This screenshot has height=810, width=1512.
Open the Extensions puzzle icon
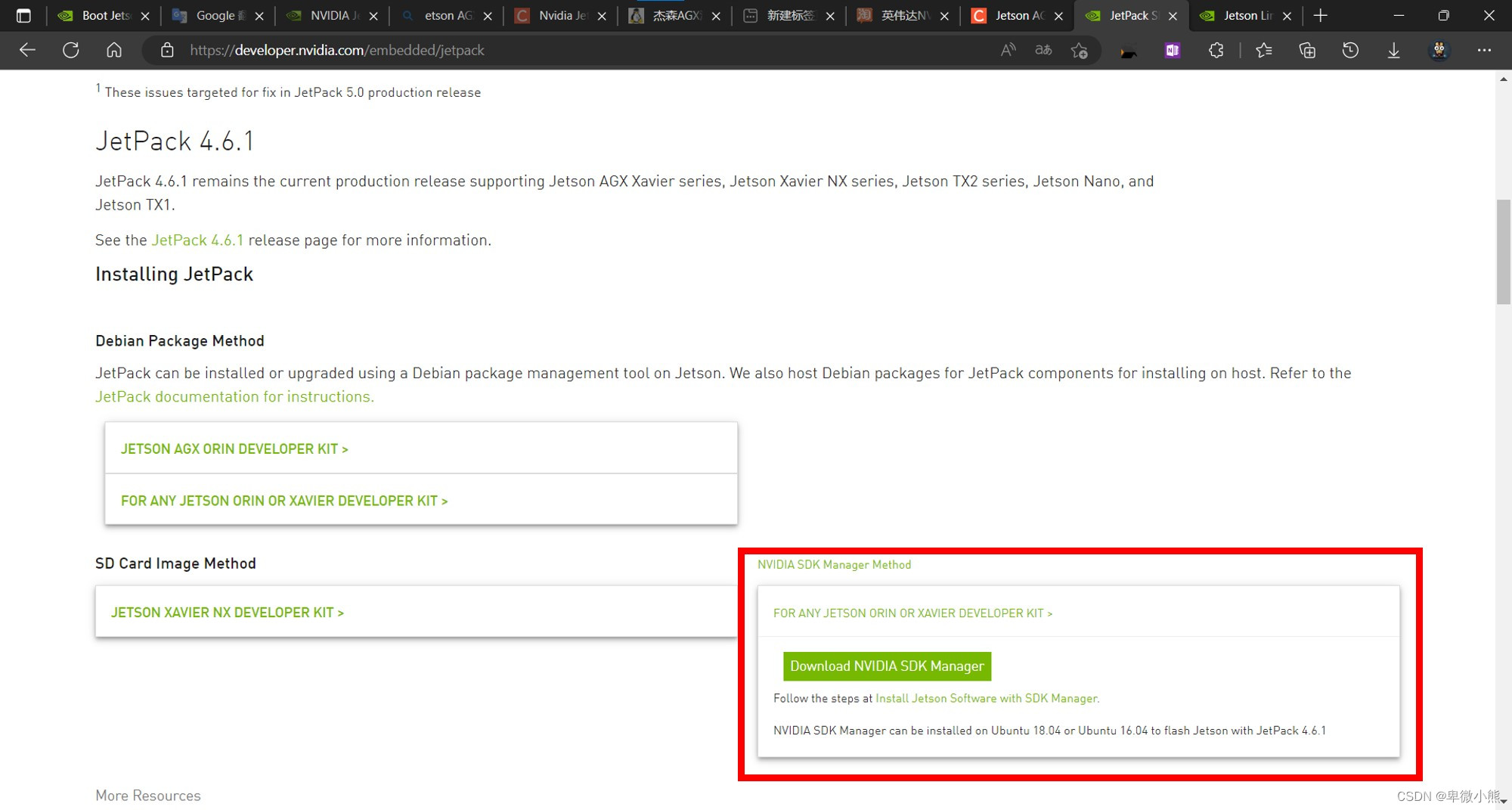coord(1216,51)
